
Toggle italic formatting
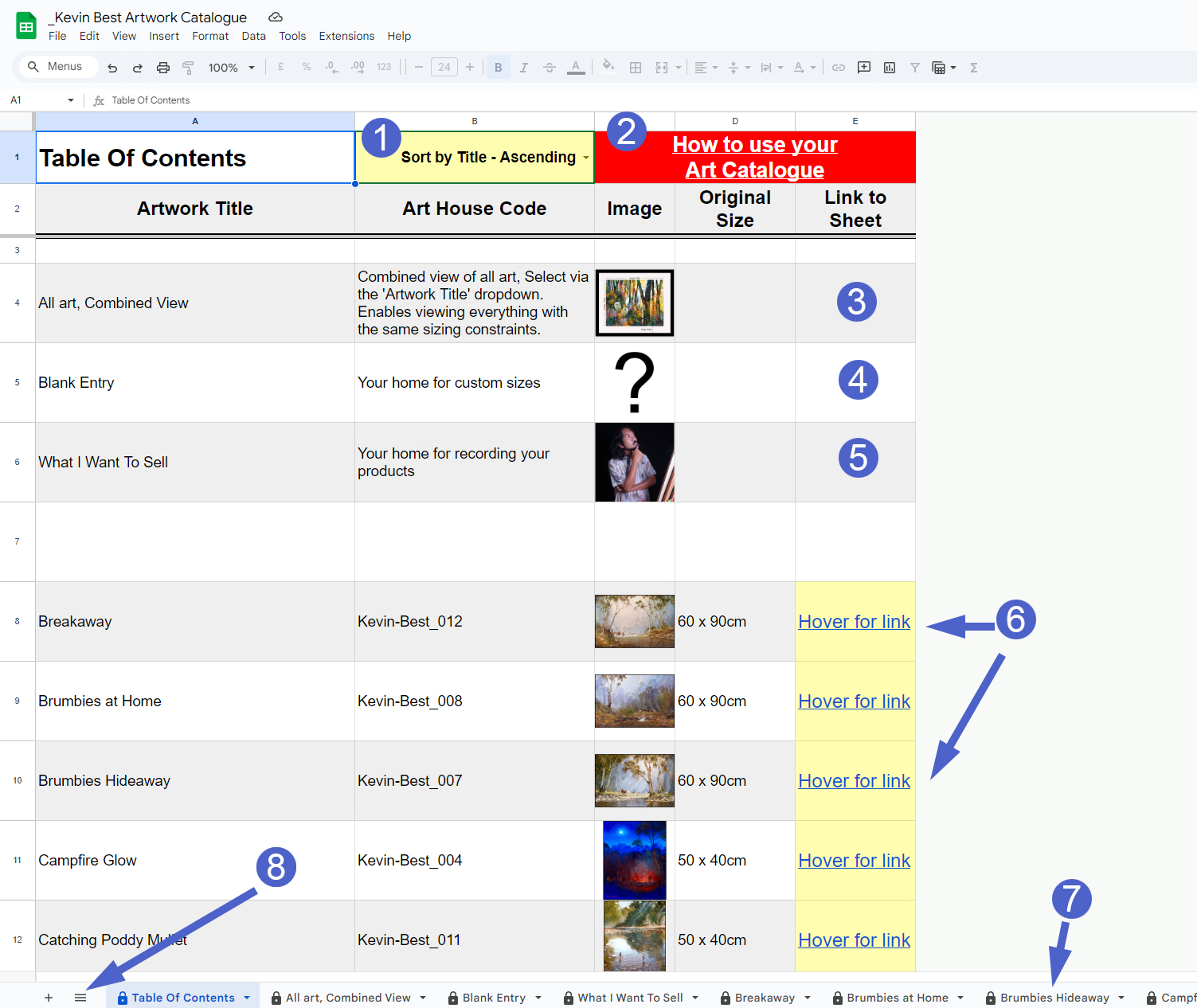524,68
